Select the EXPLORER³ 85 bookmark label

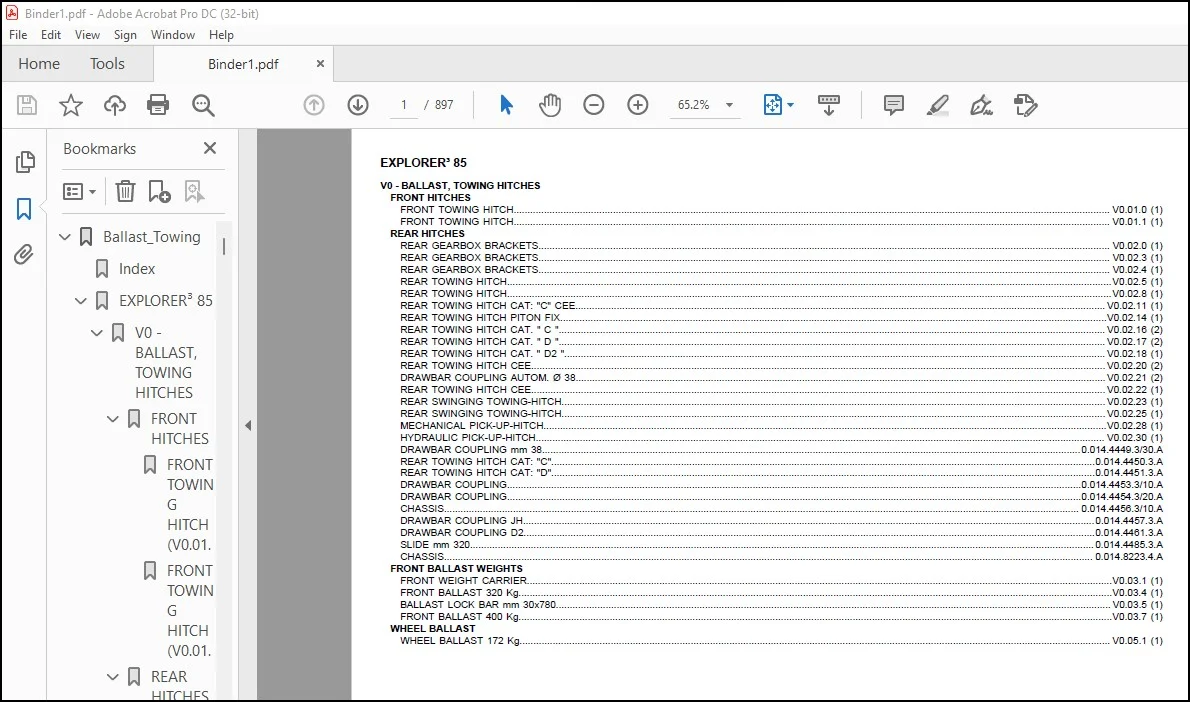click(x=165, y=301)
